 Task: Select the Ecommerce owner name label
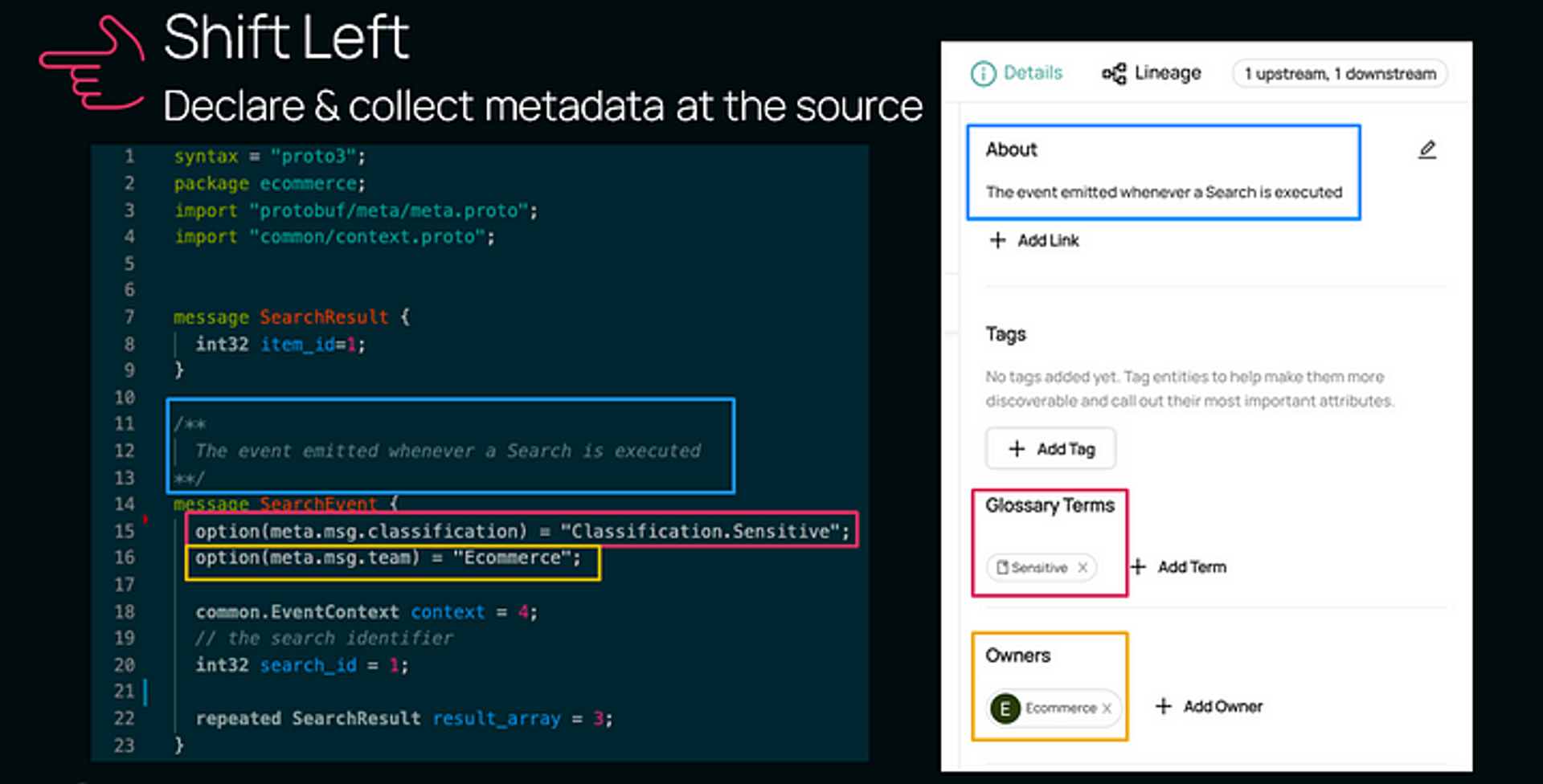click(x=1061, y=708)
